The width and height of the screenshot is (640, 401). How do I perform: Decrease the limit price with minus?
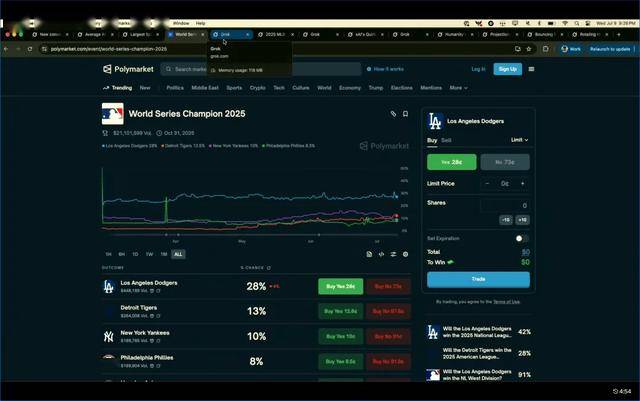point(487,184)
